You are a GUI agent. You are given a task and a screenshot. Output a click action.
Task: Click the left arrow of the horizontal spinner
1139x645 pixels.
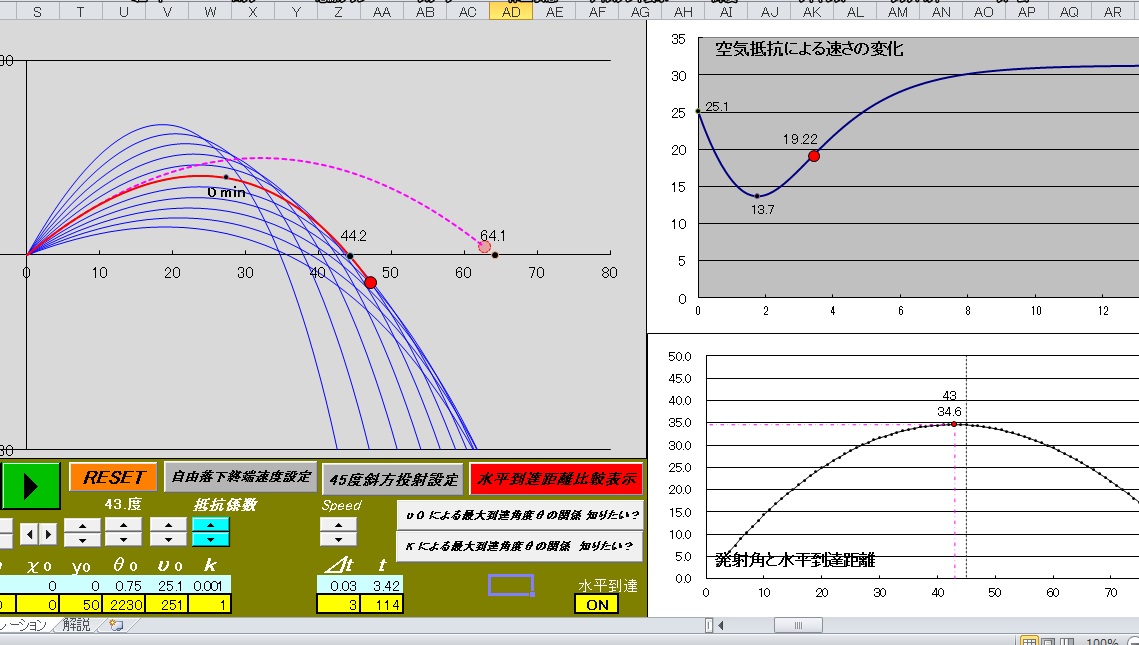click(x=29, y=535)
